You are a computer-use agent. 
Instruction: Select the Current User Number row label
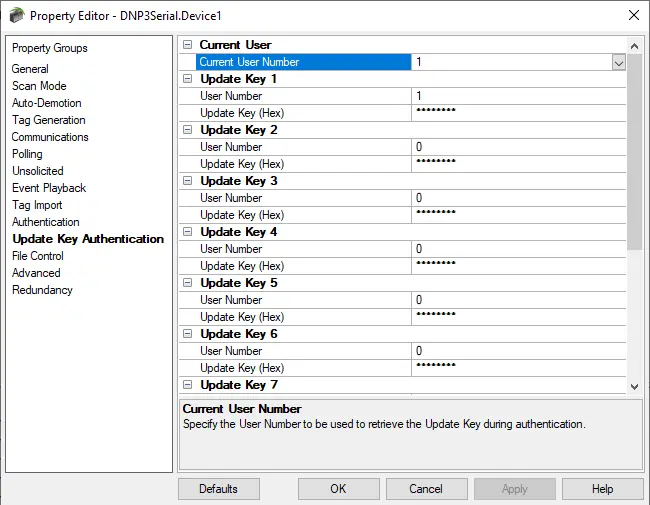click(x=303, y=62)
